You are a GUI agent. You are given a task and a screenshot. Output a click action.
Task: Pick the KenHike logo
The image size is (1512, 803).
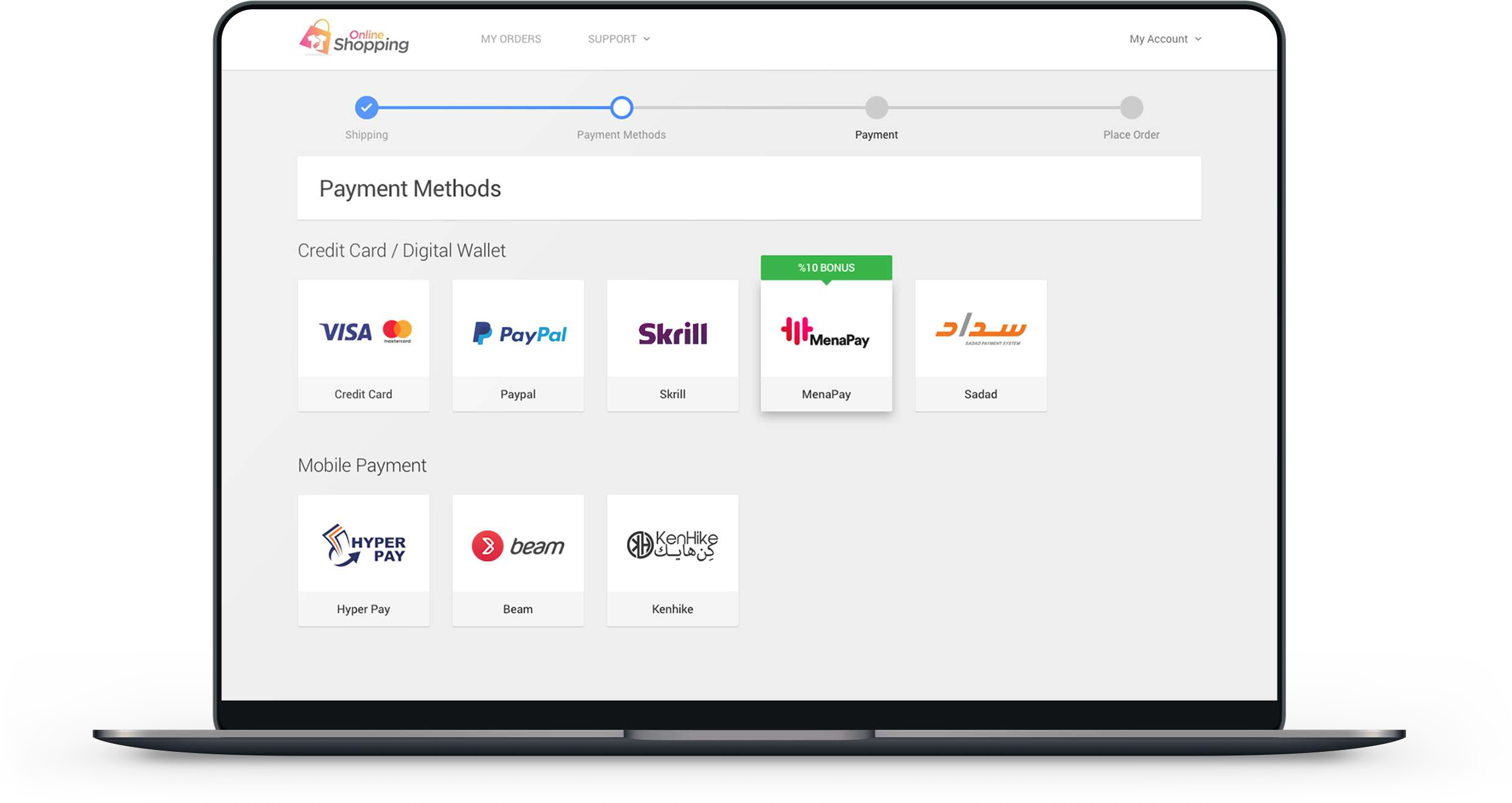[x=673, y=545]
